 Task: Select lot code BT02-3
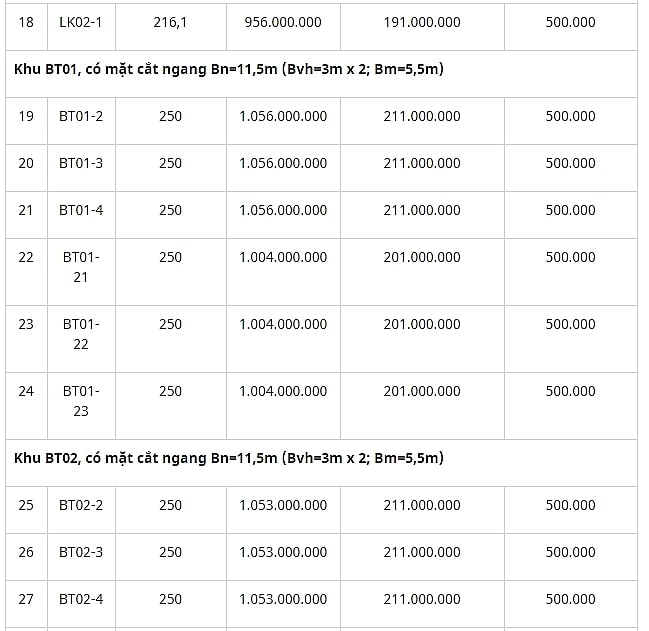click(x=81, y=552)
